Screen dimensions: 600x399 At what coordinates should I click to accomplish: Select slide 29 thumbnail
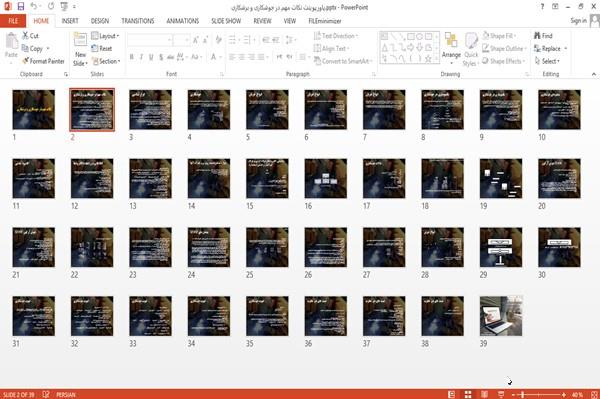tap(501, 247)
